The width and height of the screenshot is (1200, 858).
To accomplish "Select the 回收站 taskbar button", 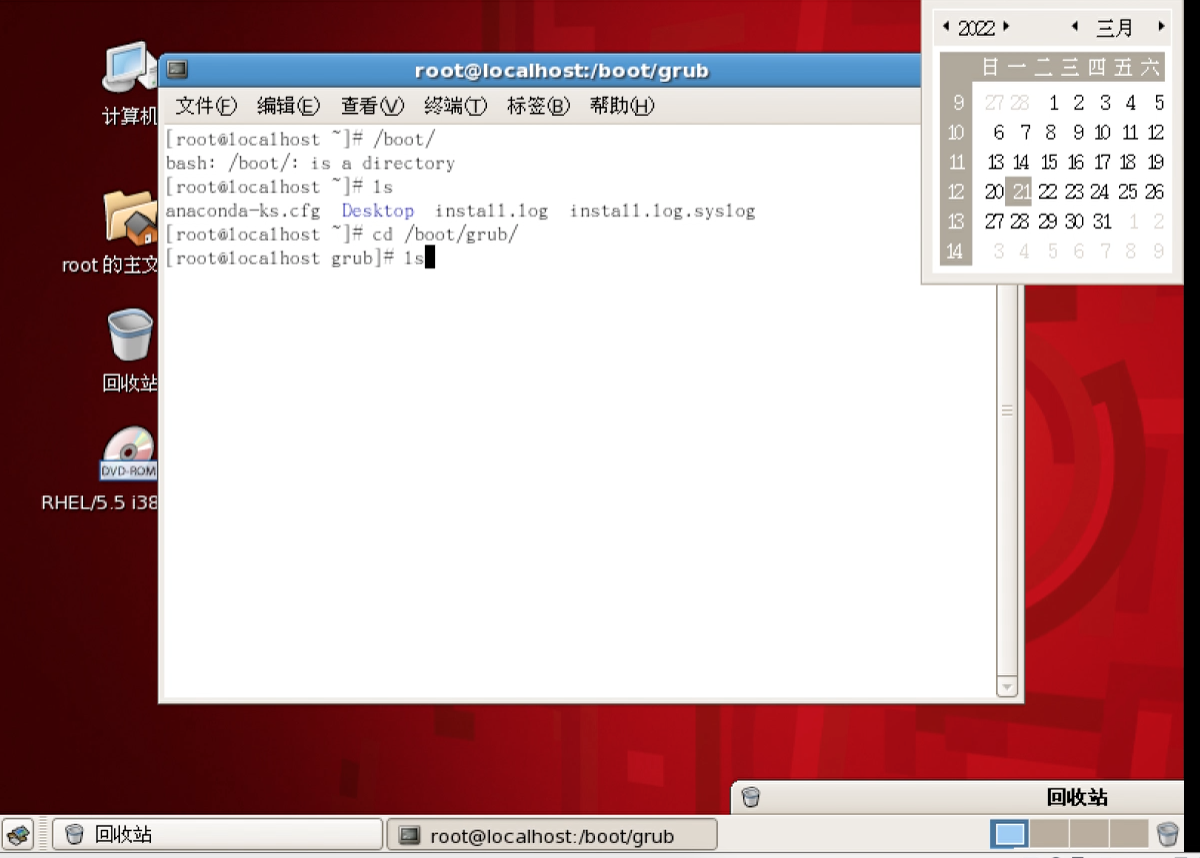I will pyautogui.click(x=218, y=834).
